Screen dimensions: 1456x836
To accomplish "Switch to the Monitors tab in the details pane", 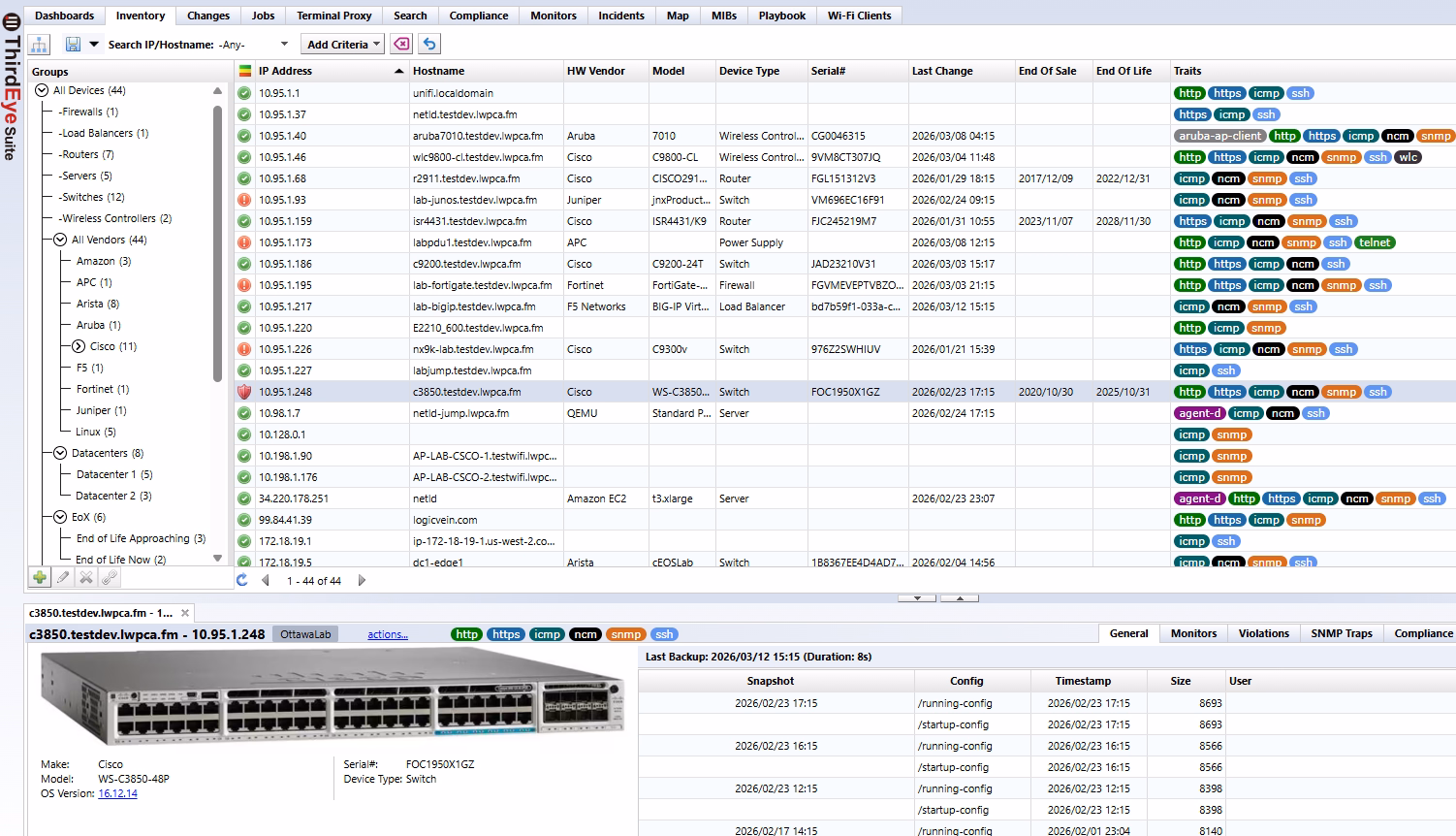I will pyautogui.click(x=1192, y=633).
